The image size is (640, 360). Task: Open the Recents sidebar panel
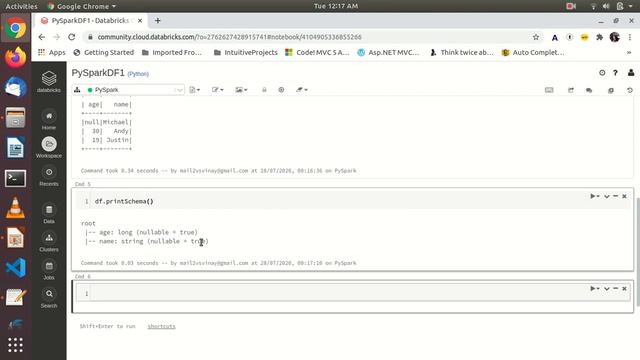[49, 176]
